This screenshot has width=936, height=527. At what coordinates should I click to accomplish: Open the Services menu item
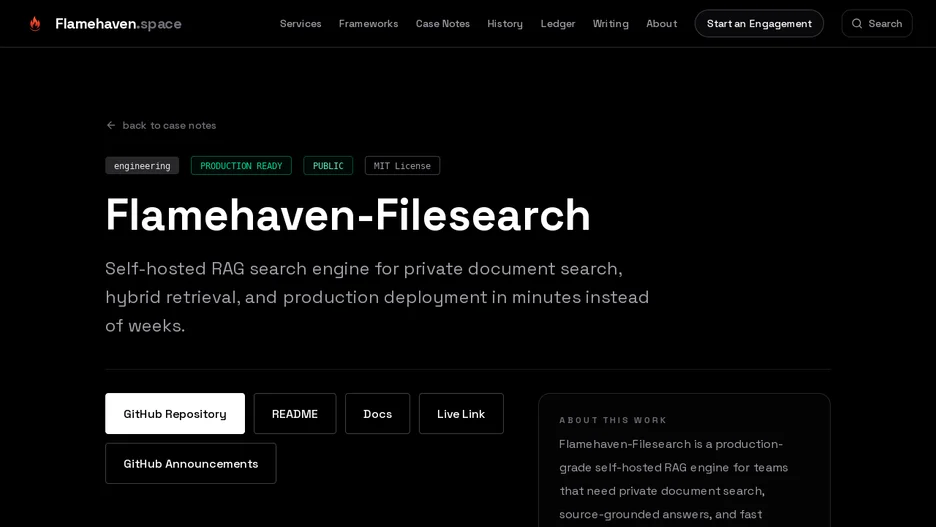[300, 24]
